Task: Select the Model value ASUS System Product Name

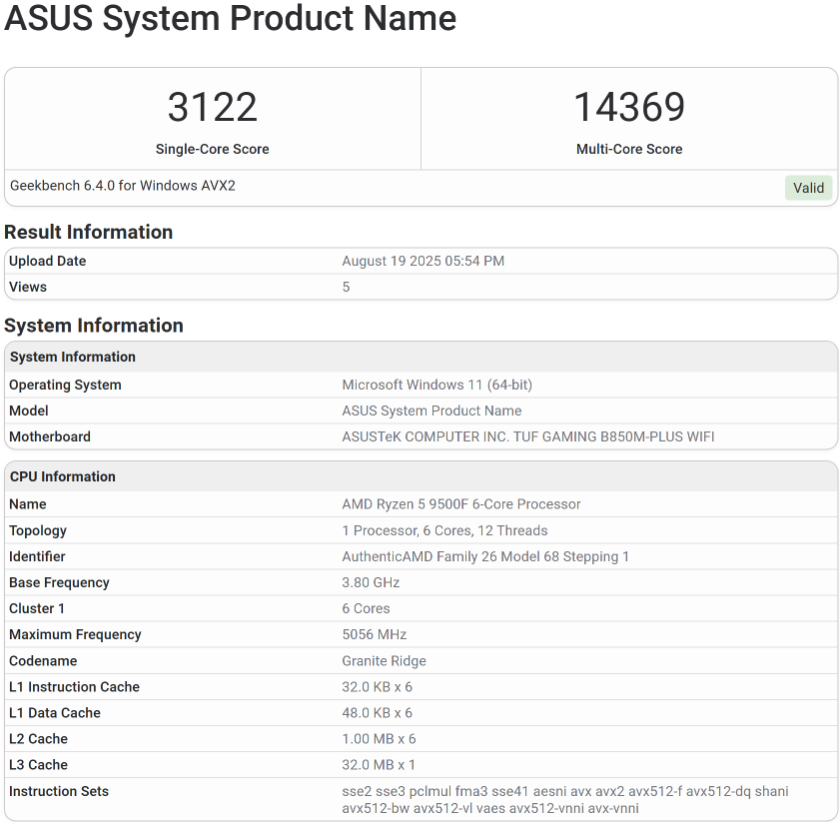Action: 432,410
